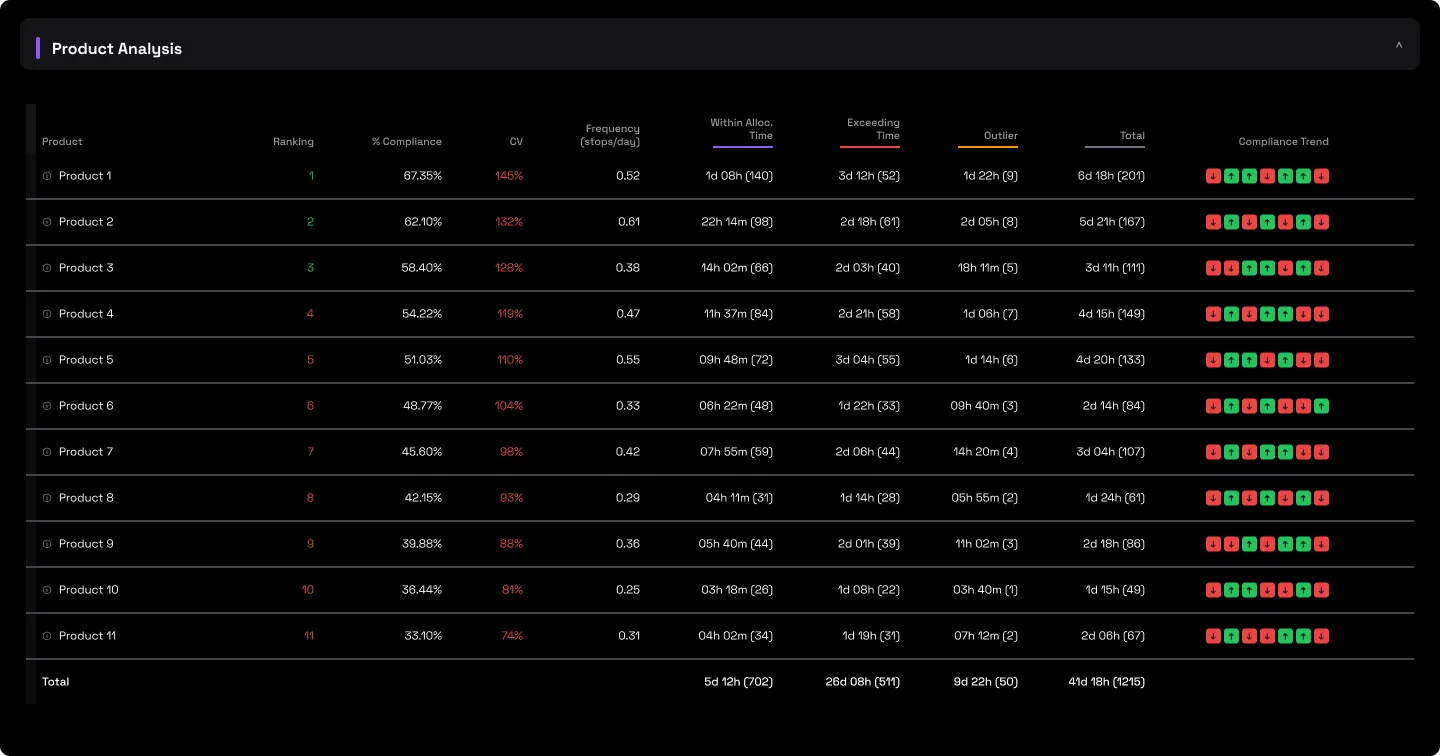Sort by the Ranking column header
The width and height of the screenshot is (1440, 756).
click(293, 142)
